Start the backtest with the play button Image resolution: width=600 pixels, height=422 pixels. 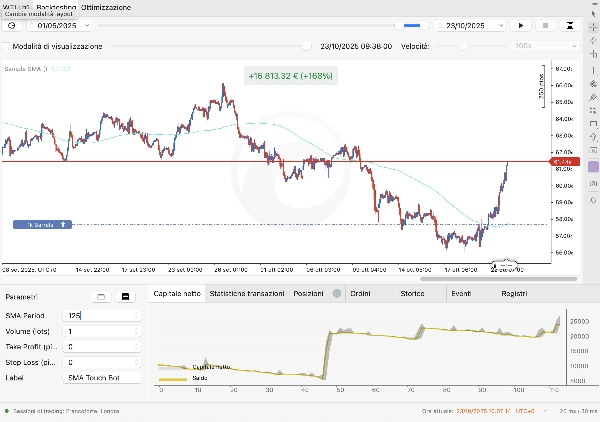point(521,25)
